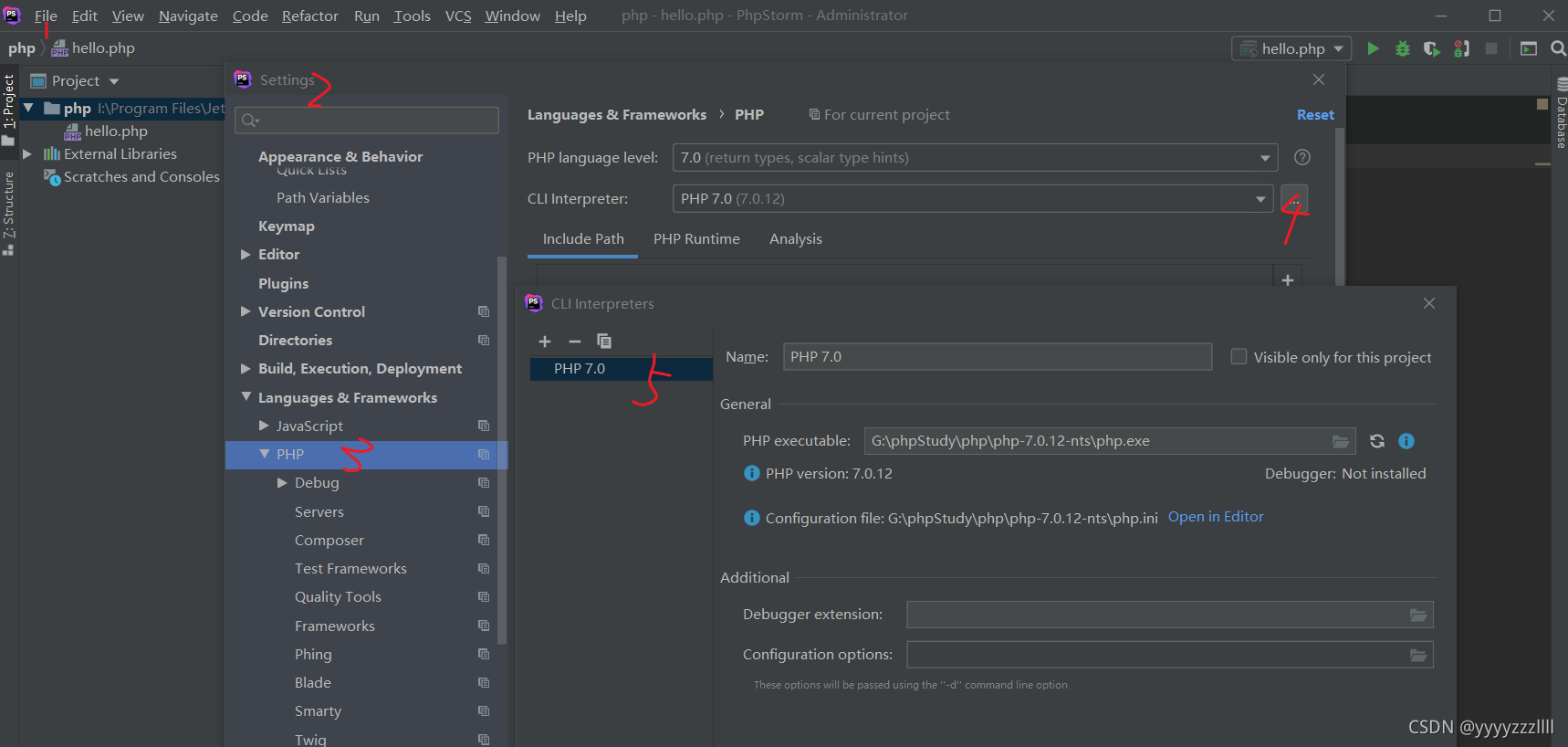Open Test Frameworks settings page
Image resolution: width=1568 pixels, height=747 pixels.
click(x=350, y=568)
